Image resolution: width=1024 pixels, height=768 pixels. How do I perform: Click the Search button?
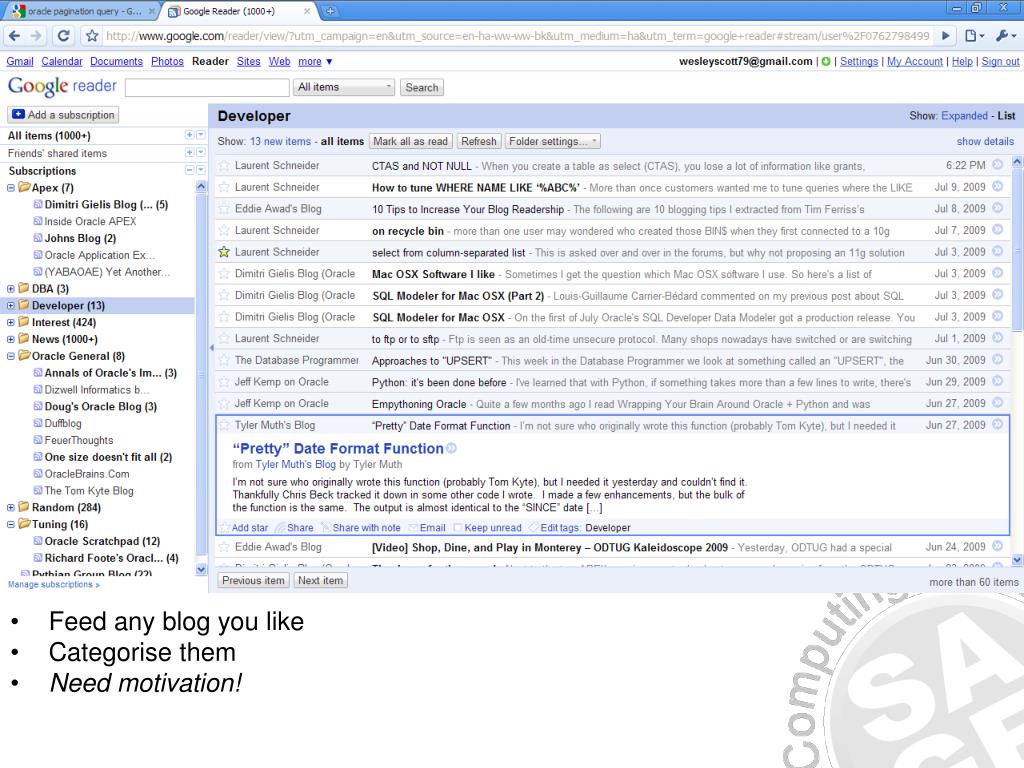click(x=421, y=87)
